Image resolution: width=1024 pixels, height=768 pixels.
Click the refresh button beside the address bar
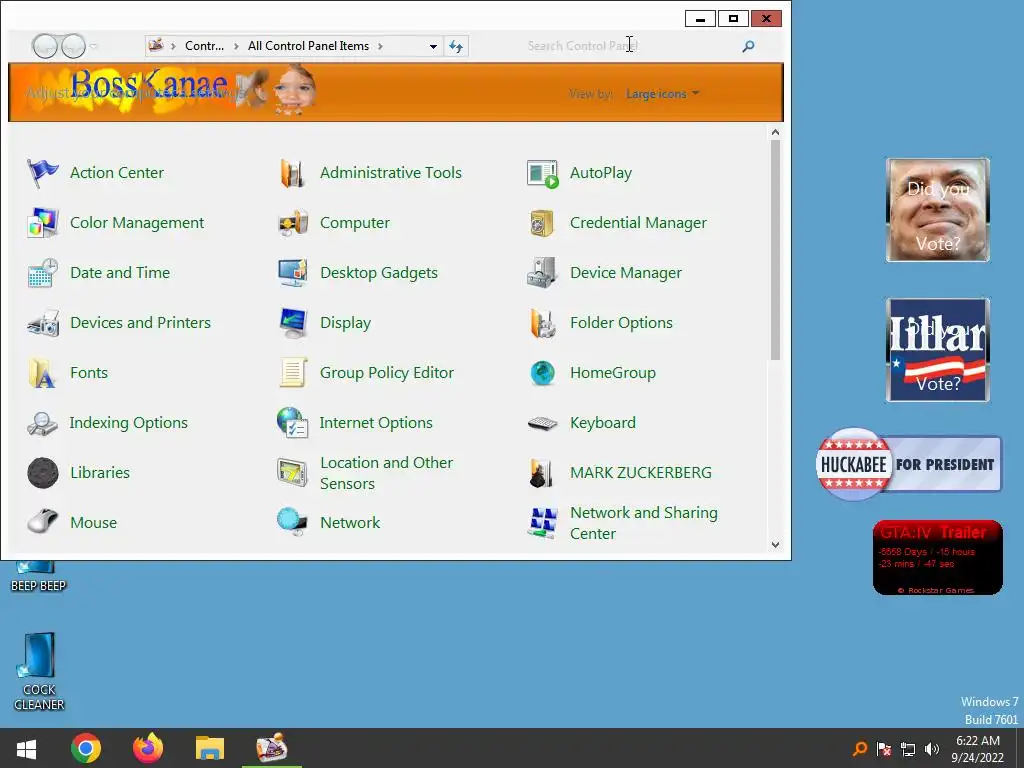click(456, 46)
